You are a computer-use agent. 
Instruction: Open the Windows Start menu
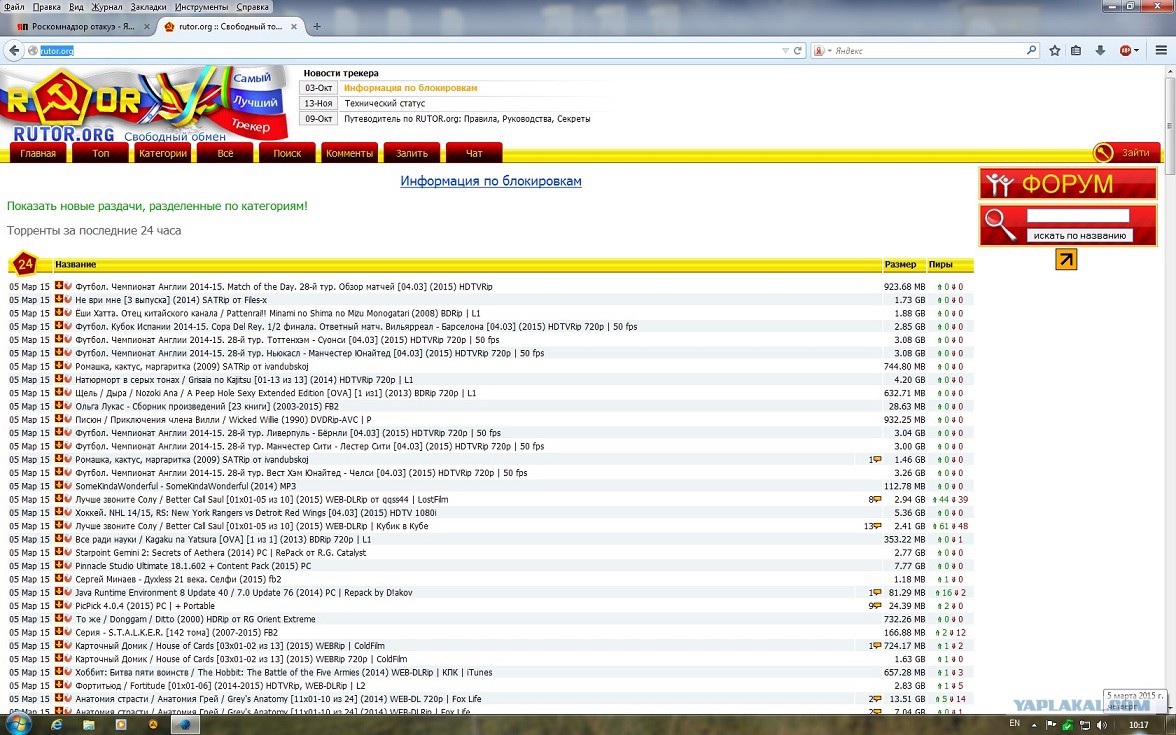tap(18, 724)
